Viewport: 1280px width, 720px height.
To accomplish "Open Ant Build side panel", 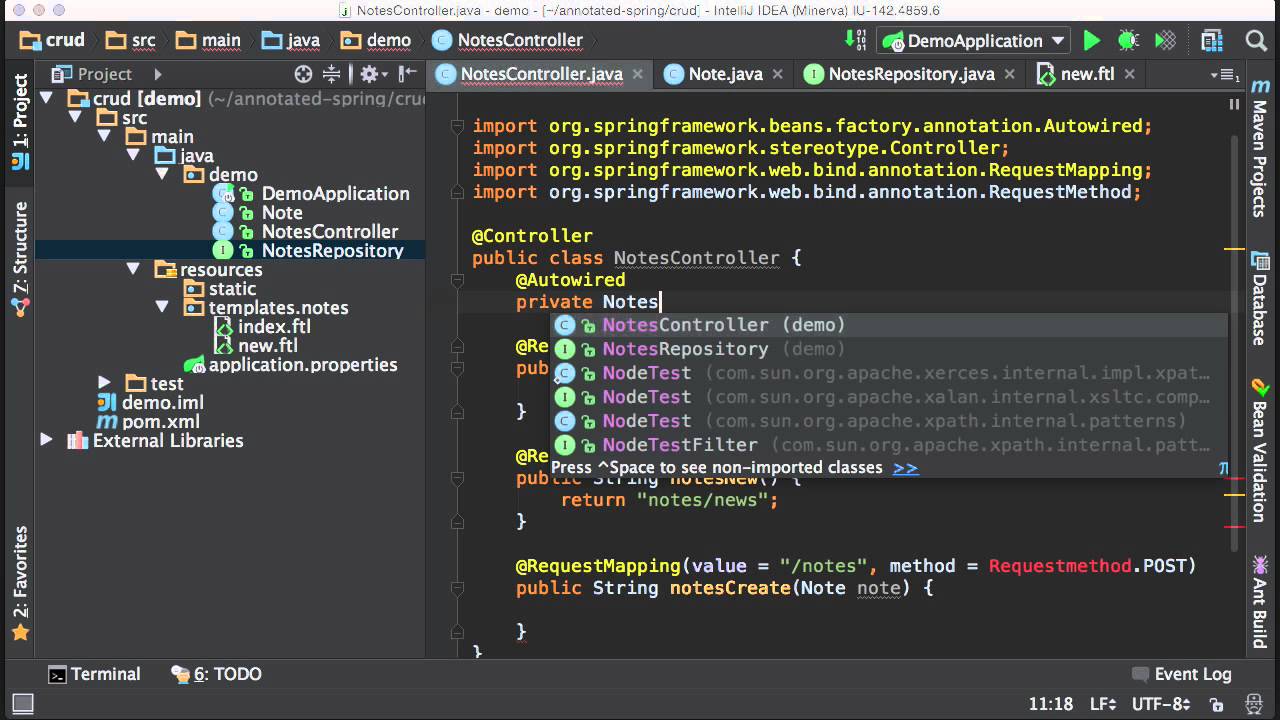I will (x=1260, y=602).
